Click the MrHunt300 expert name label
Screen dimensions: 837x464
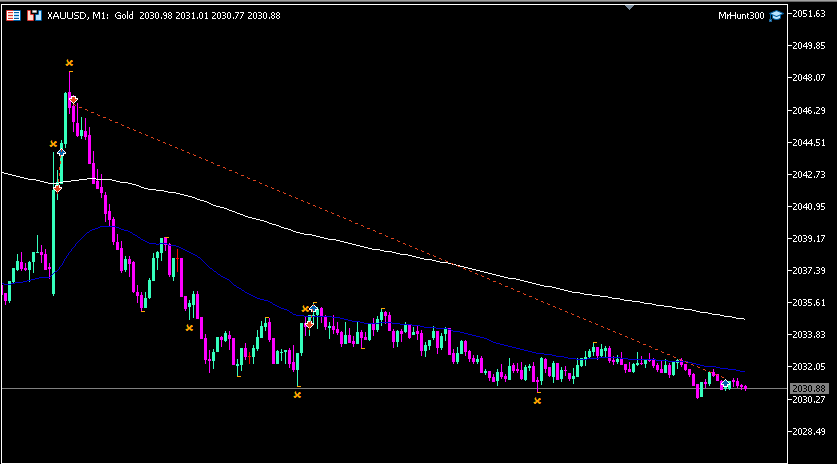[741, 15]
